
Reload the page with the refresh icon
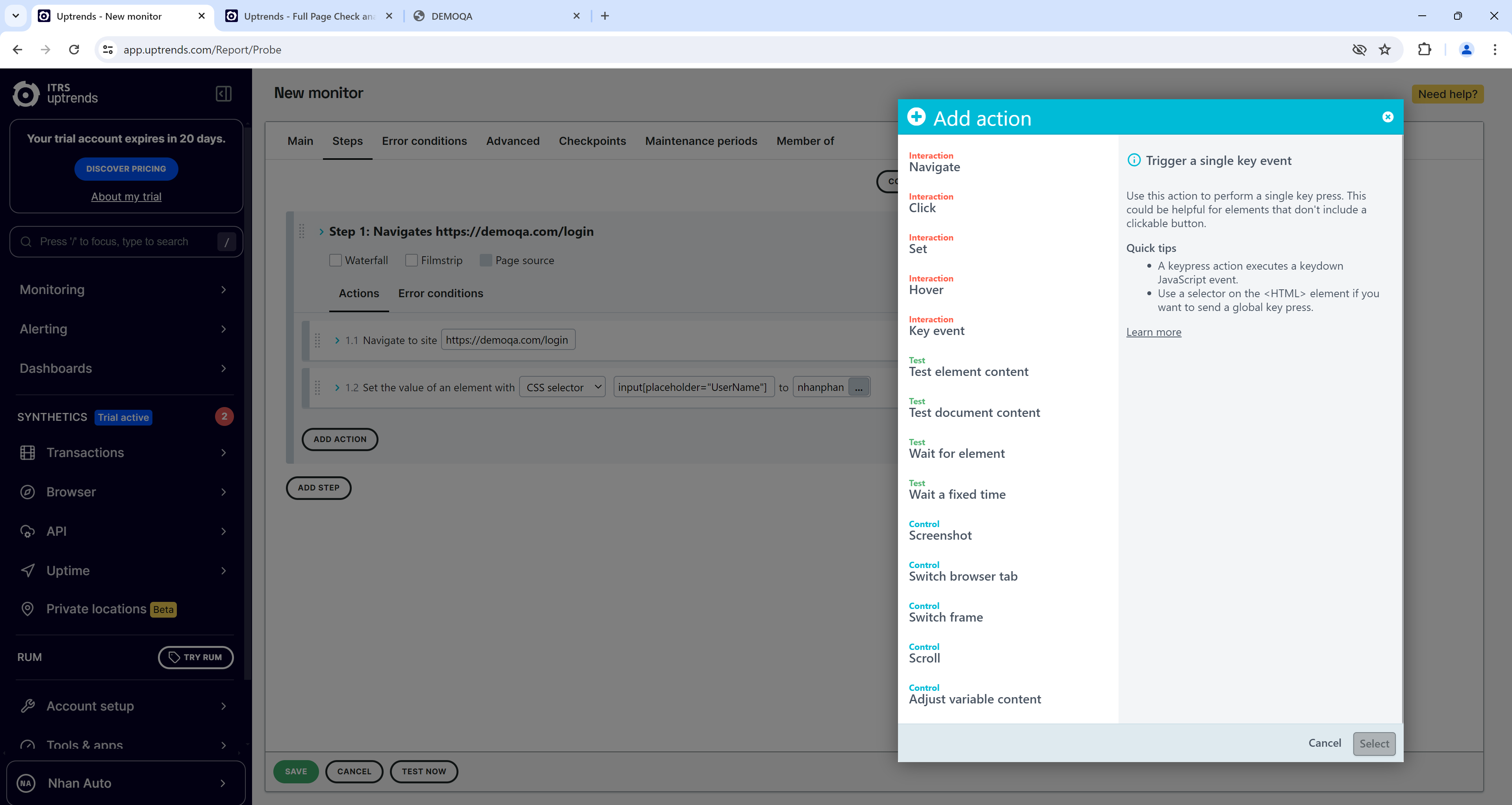pyautogui.click(x=74, y=49)
